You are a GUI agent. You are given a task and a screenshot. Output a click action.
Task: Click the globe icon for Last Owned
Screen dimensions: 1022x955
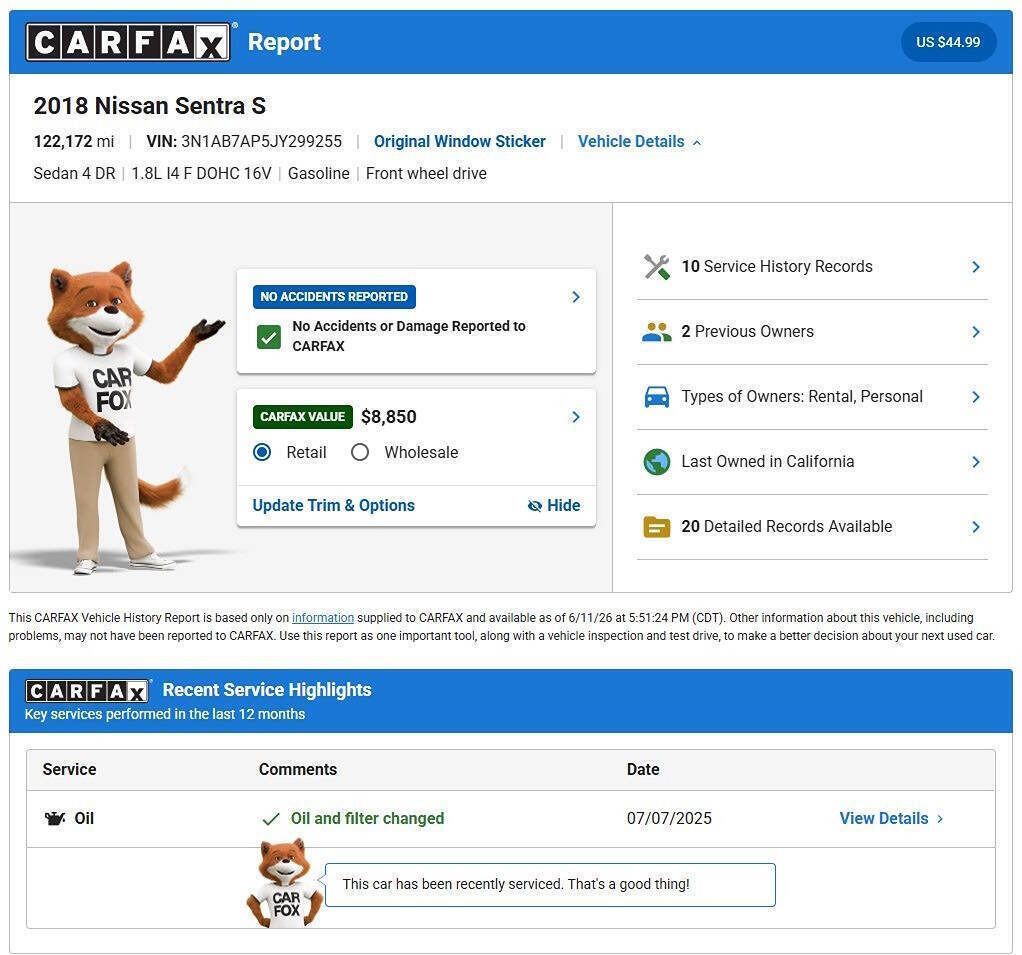656,462
